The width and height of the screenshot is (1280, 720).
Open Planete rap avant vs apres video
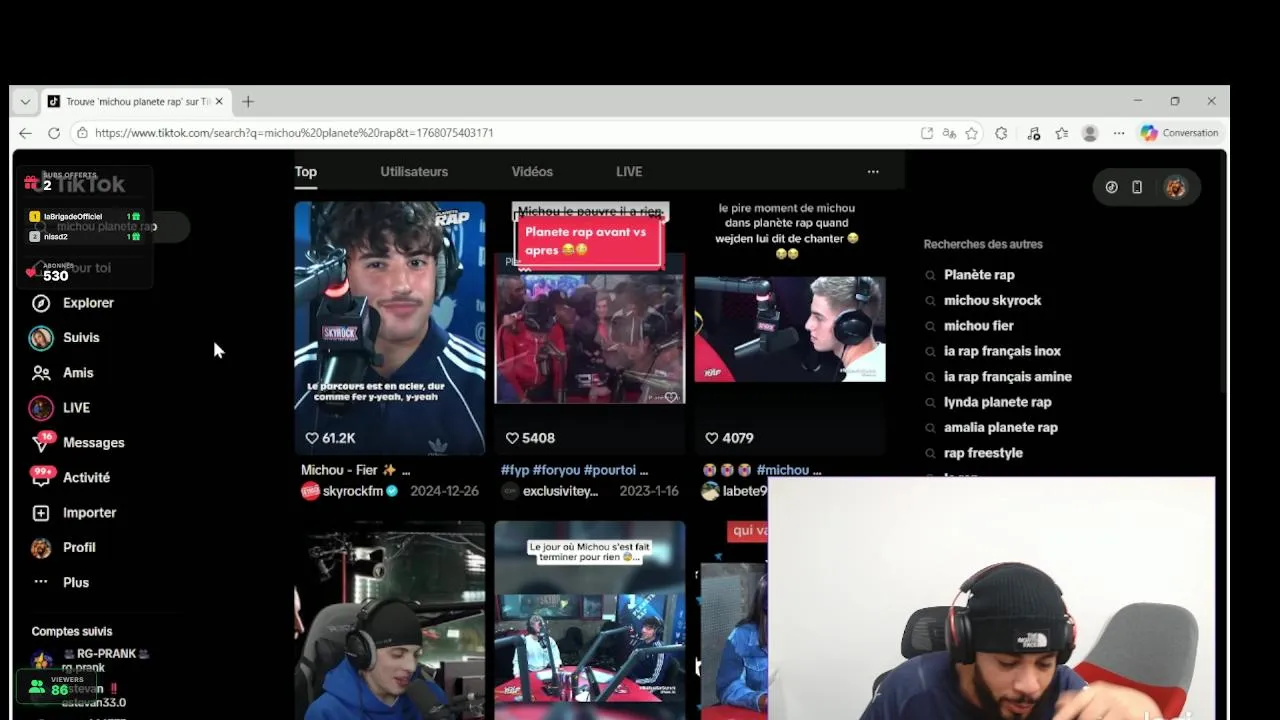coord(590,328)
